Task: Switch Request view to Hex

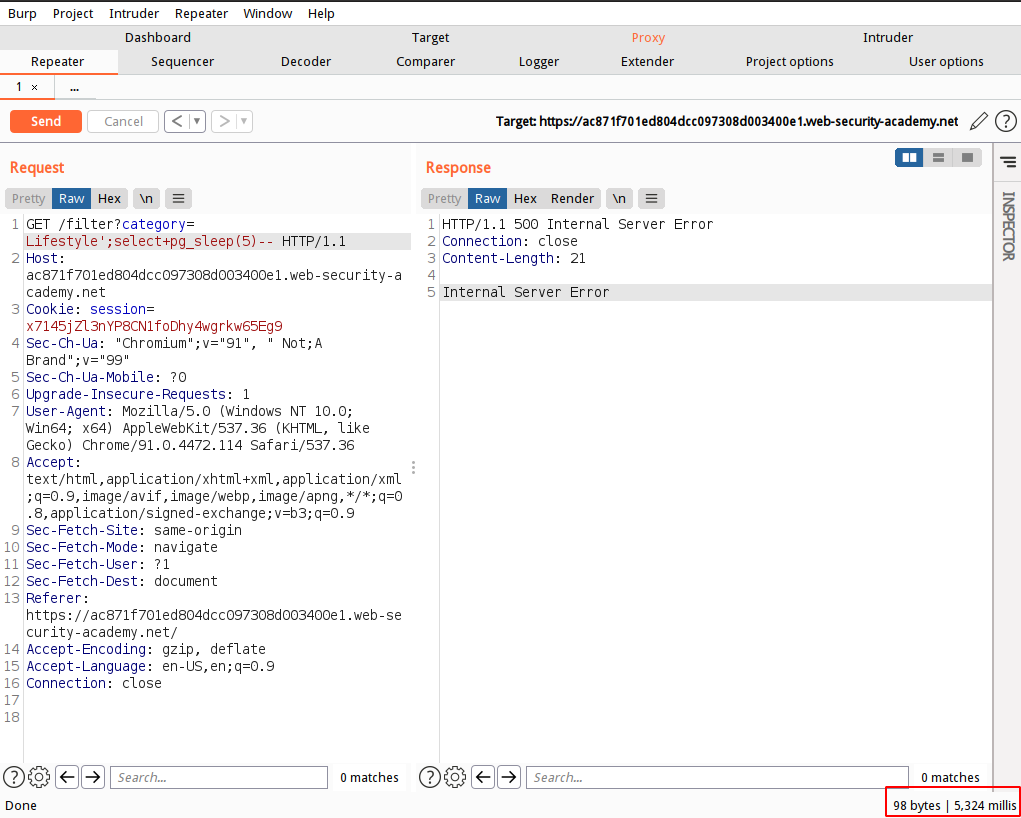Action: [109, 199]
